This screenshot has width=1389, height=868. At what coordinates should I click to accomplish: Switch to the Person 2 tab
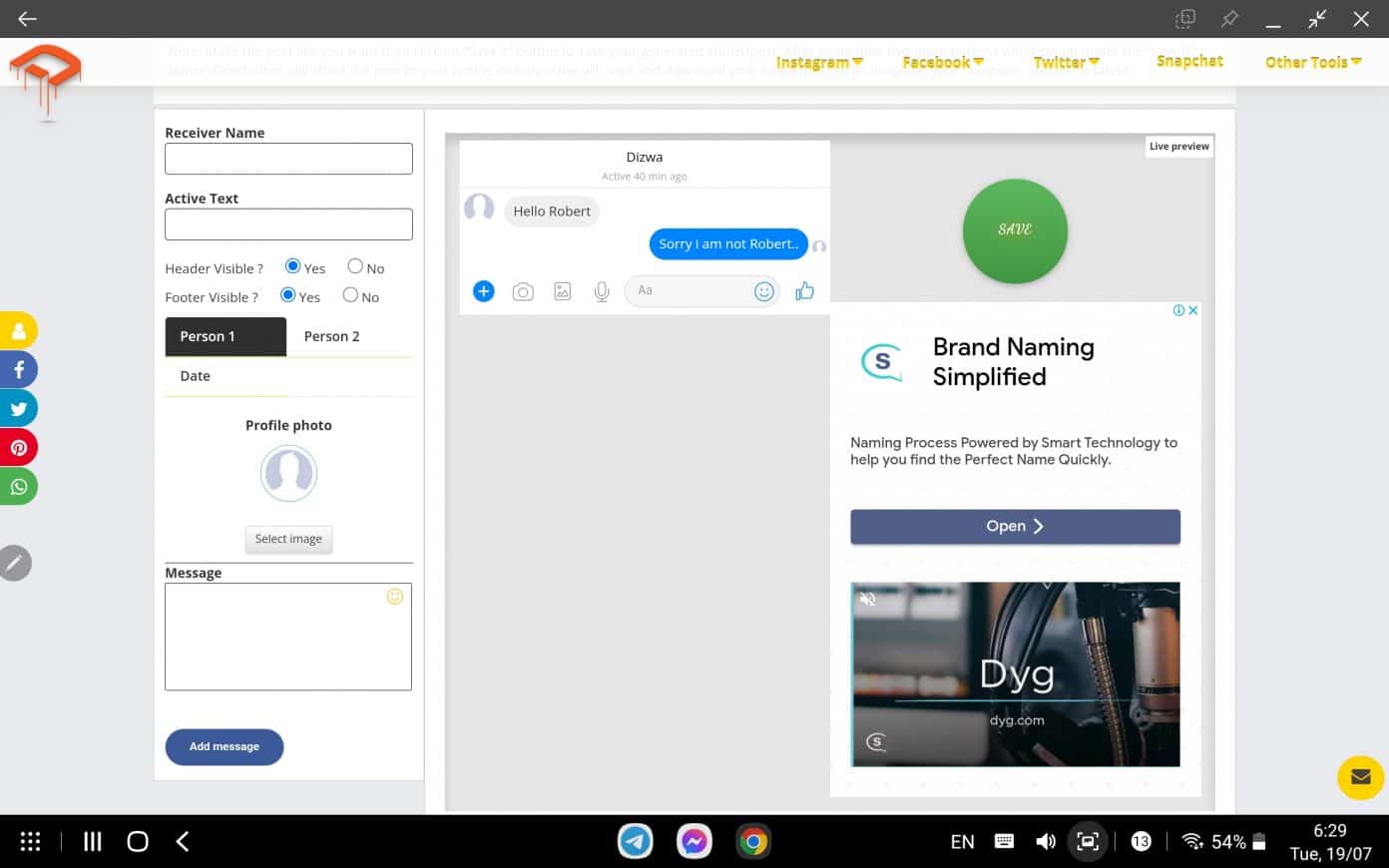pyautogui.click(x=331, y=336)
